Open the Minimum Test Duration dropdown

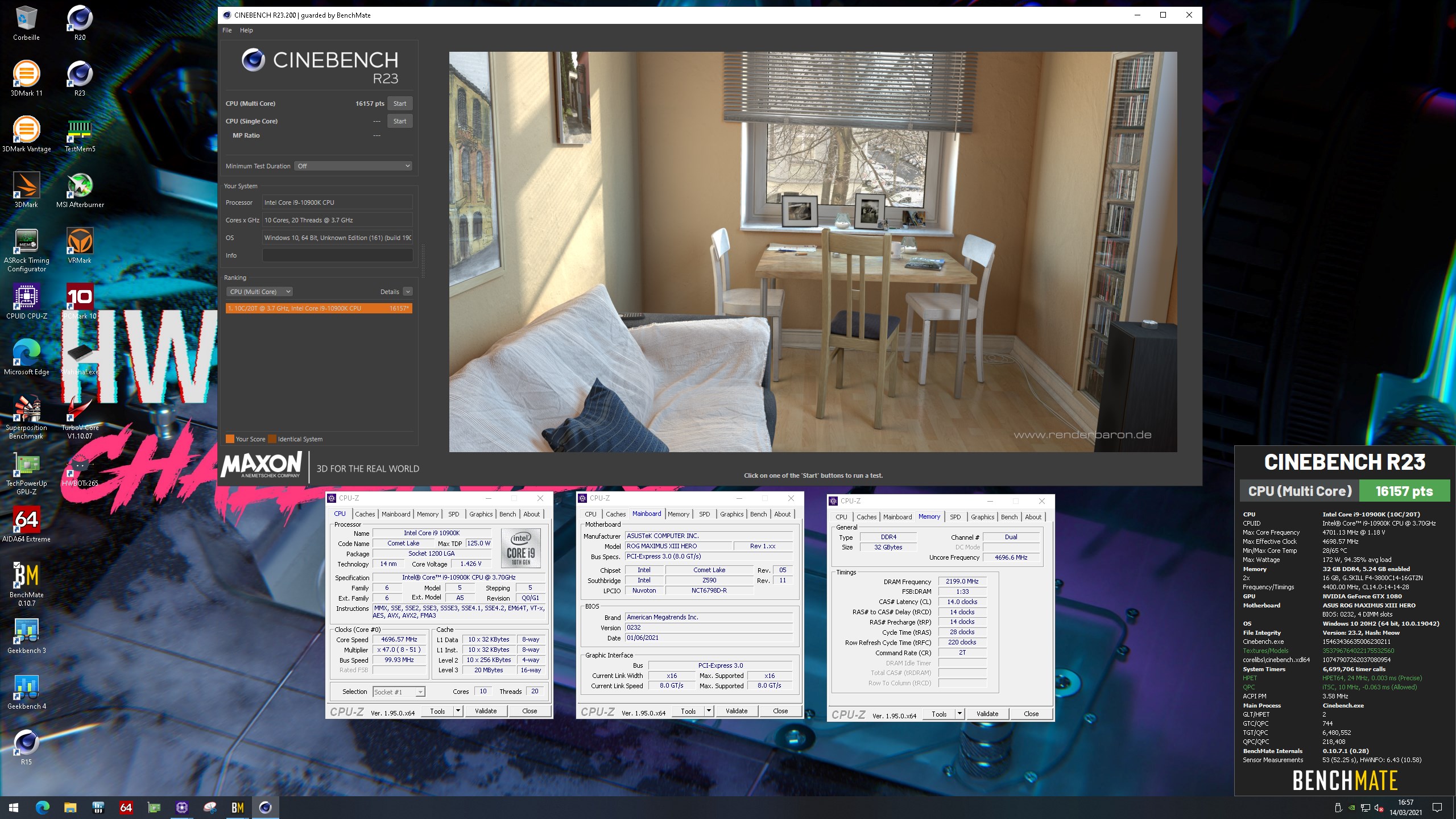(x=353, y=166)
